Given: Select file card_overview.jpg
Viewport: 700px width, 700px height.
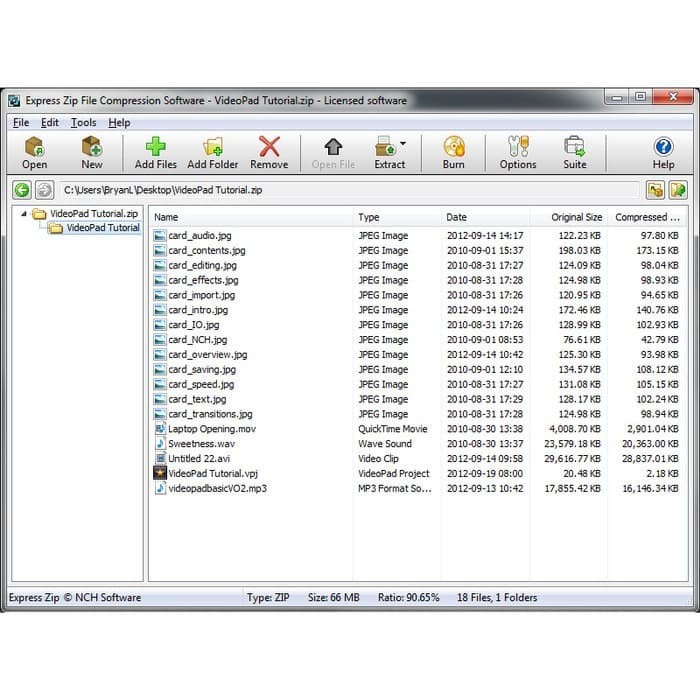Looking at the screenshot, I should point(208,354).
